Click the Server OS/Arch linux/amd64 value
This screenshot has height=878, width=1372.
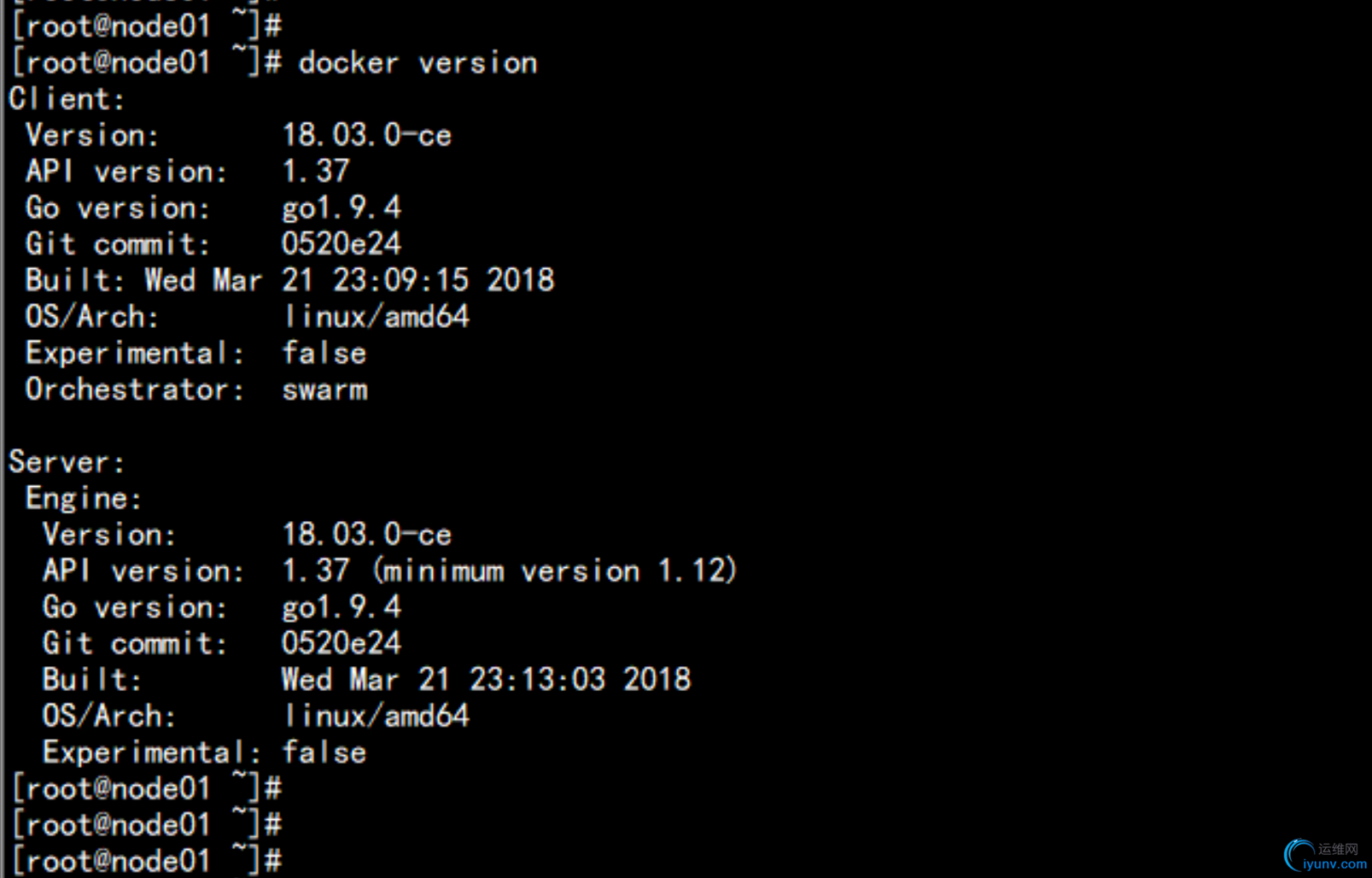(x=376, y=716)
